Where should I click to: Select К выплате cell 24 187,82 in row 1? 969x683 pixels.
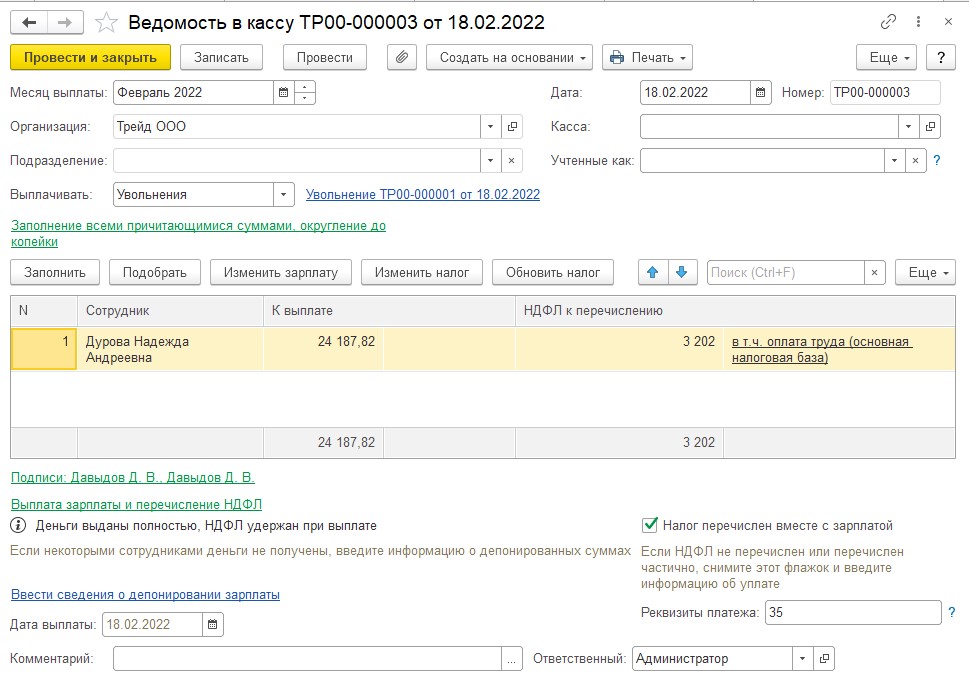click(x=323, y=349)
